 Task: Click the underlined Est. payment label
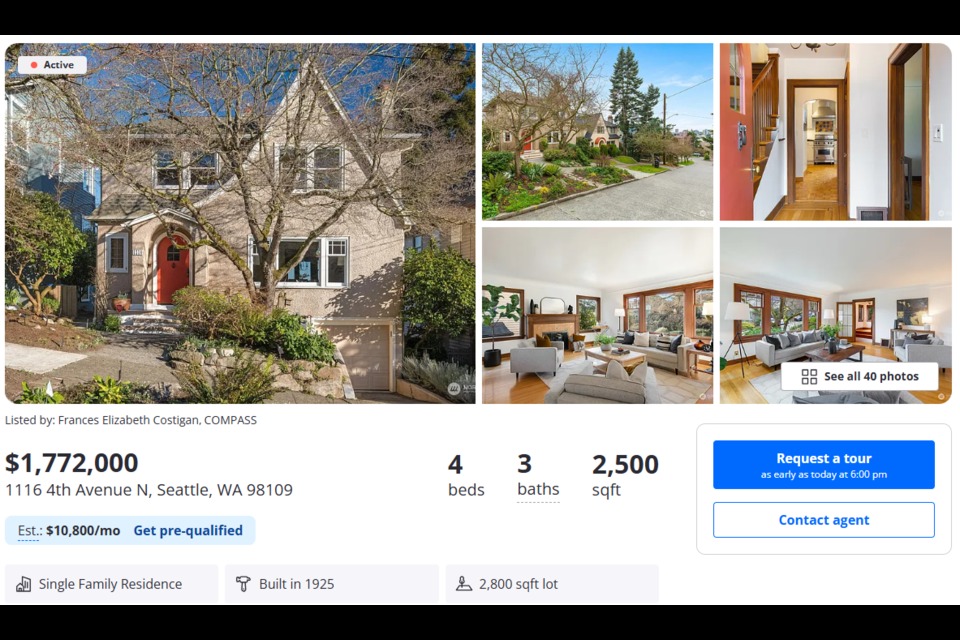coord(29,530)
